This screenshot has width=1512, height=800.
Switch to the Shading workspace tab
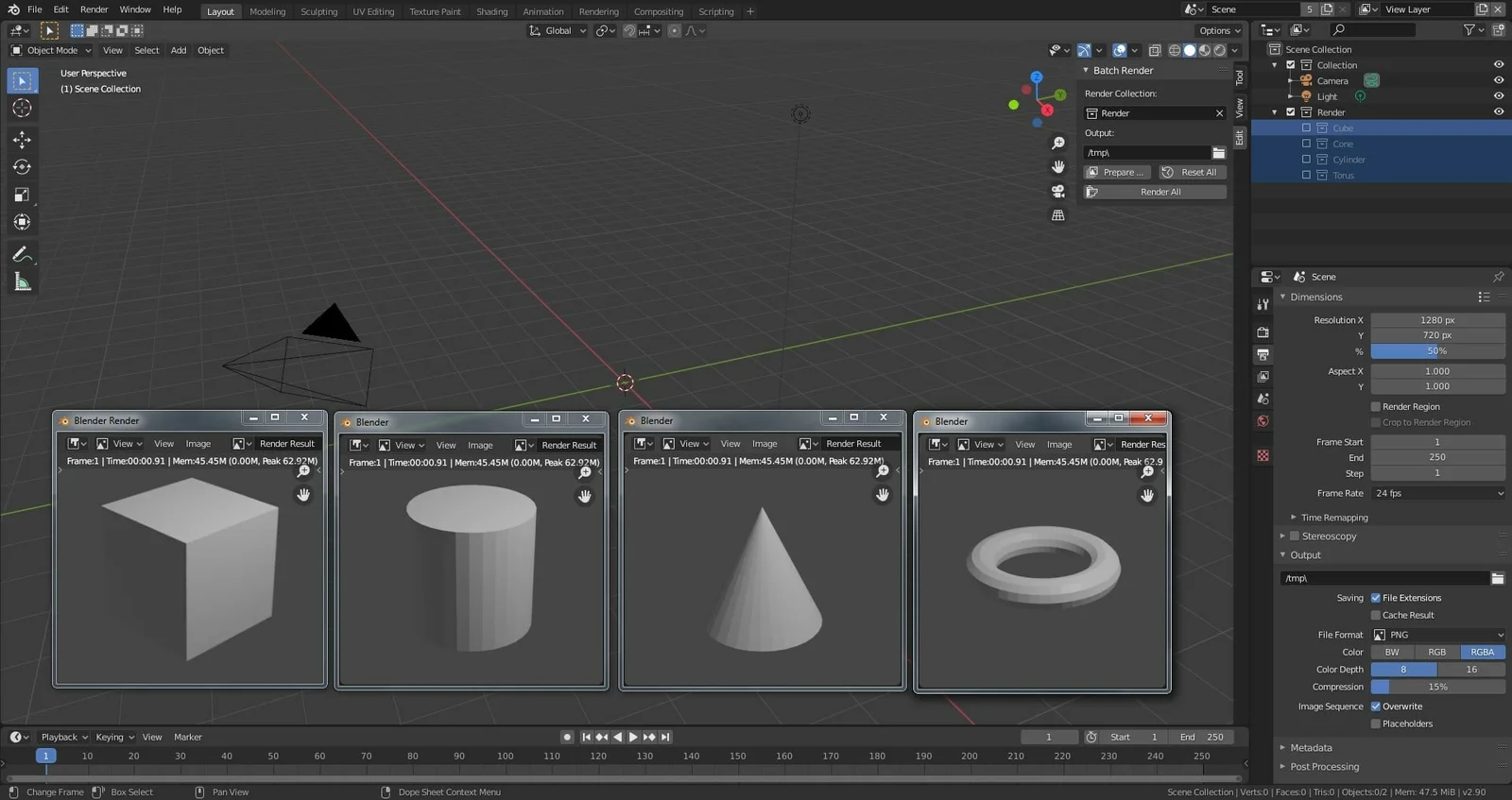click(491, 11)
